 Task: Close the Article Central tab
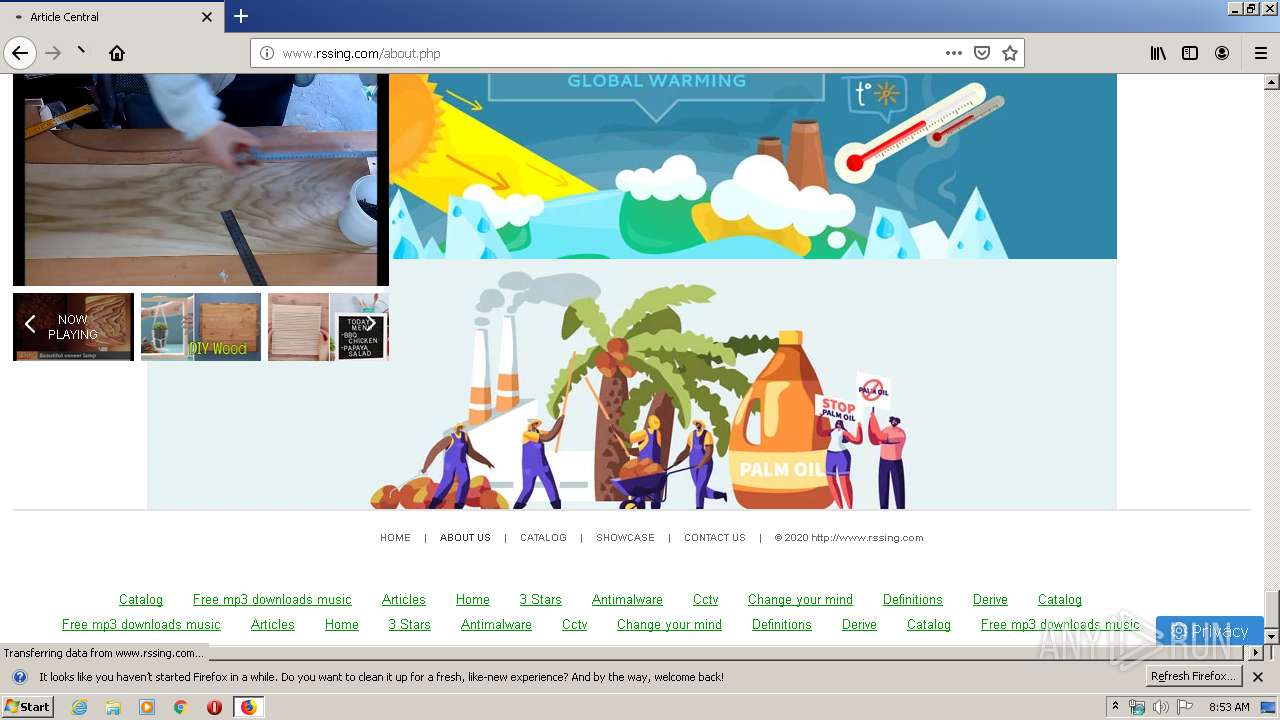click(x=207, y=17)
